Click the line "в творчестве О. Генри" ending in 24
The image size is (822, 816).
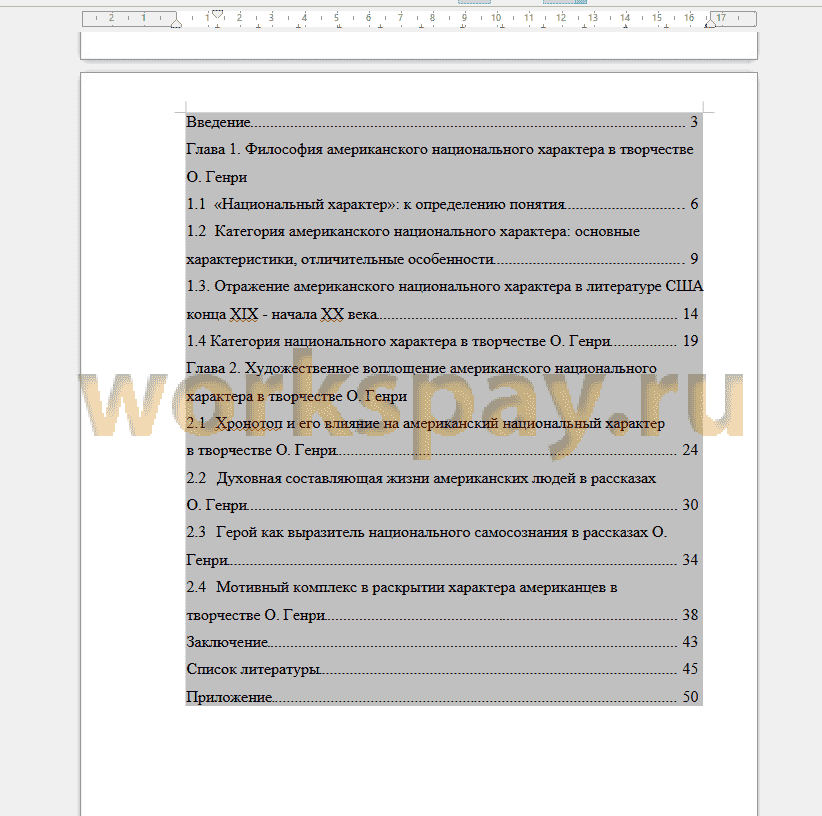[x=442, y=450]
